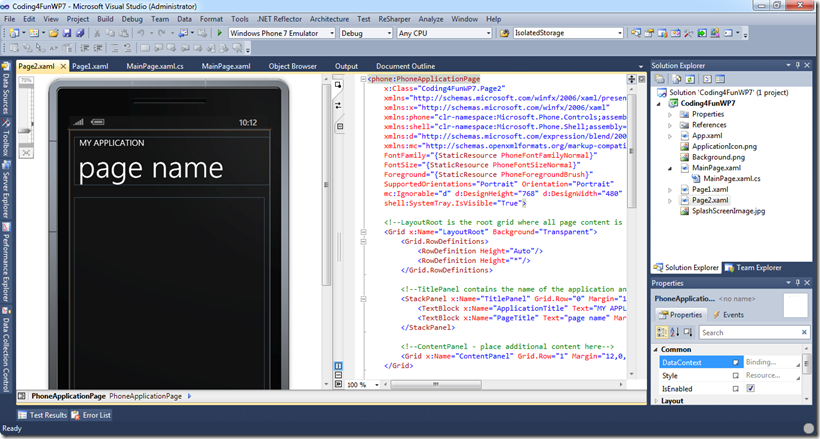Click the DataContext advanced property marker square
The image size is (820, 439).
[735, 362]
